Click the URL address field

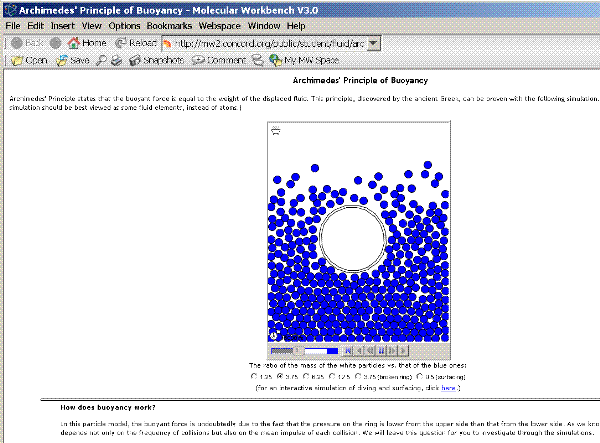click(270, 43)
